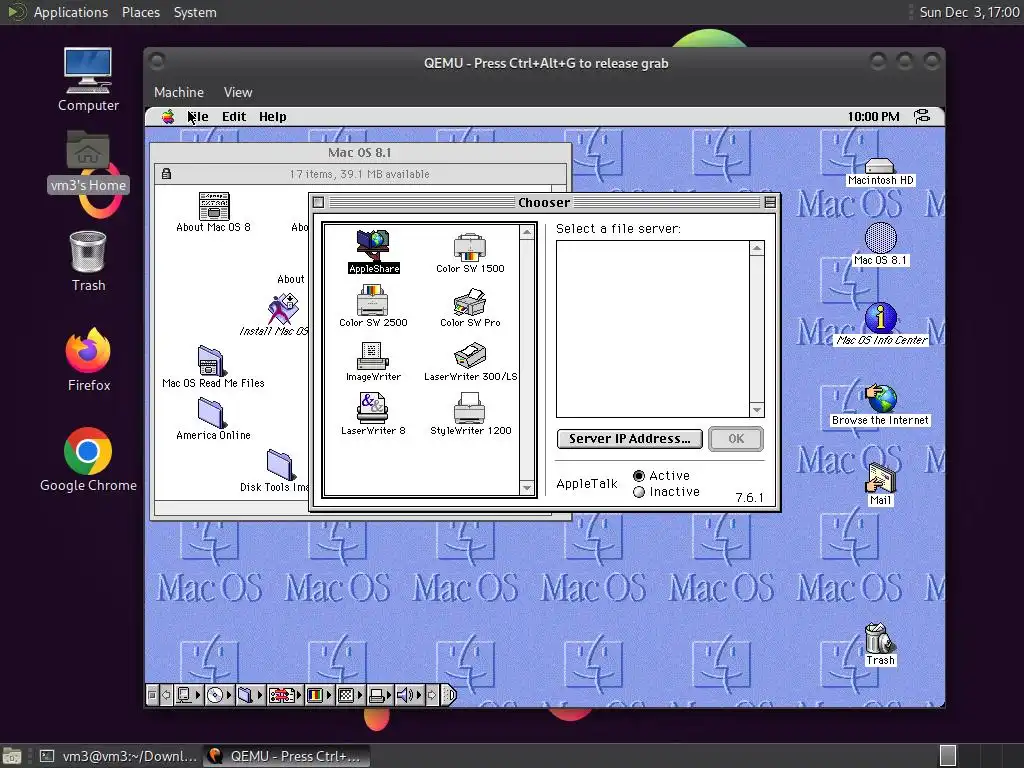Open the QEMU Machine menu
Viewport: 1024px width, 768px height.
click(179, 92)
